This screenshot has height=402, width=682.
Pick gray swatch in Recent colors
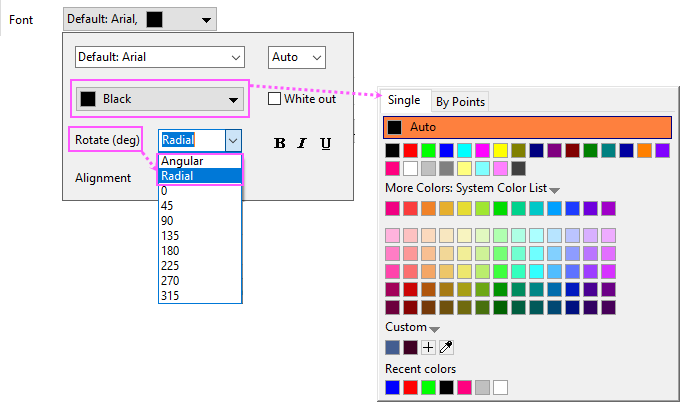(x=482, y=387)
